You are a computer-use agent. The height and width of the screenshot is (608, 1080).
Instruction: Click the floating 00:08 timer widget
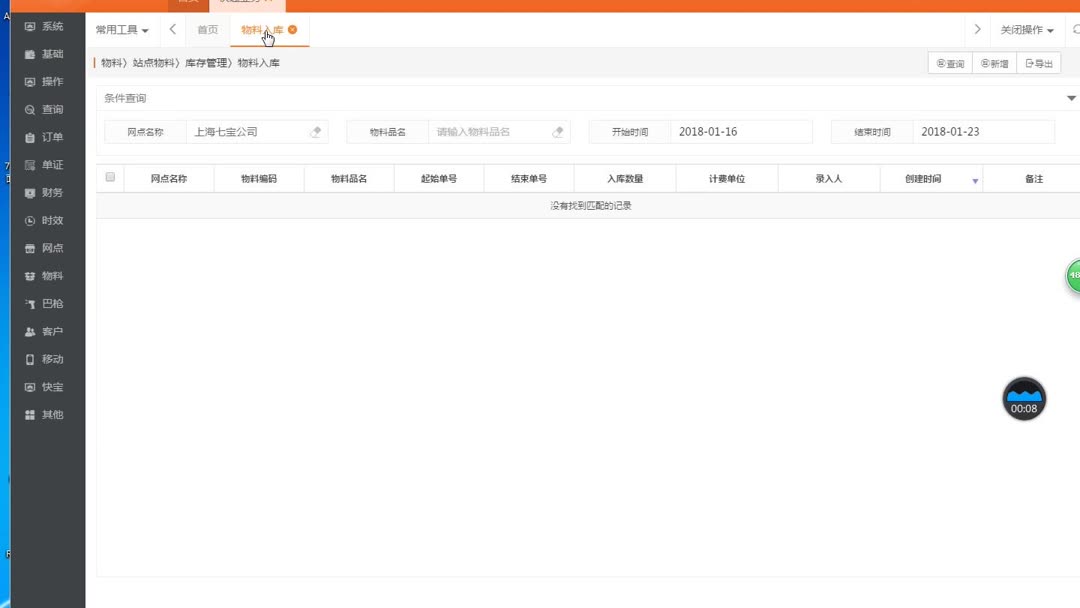click(1024, 398)
